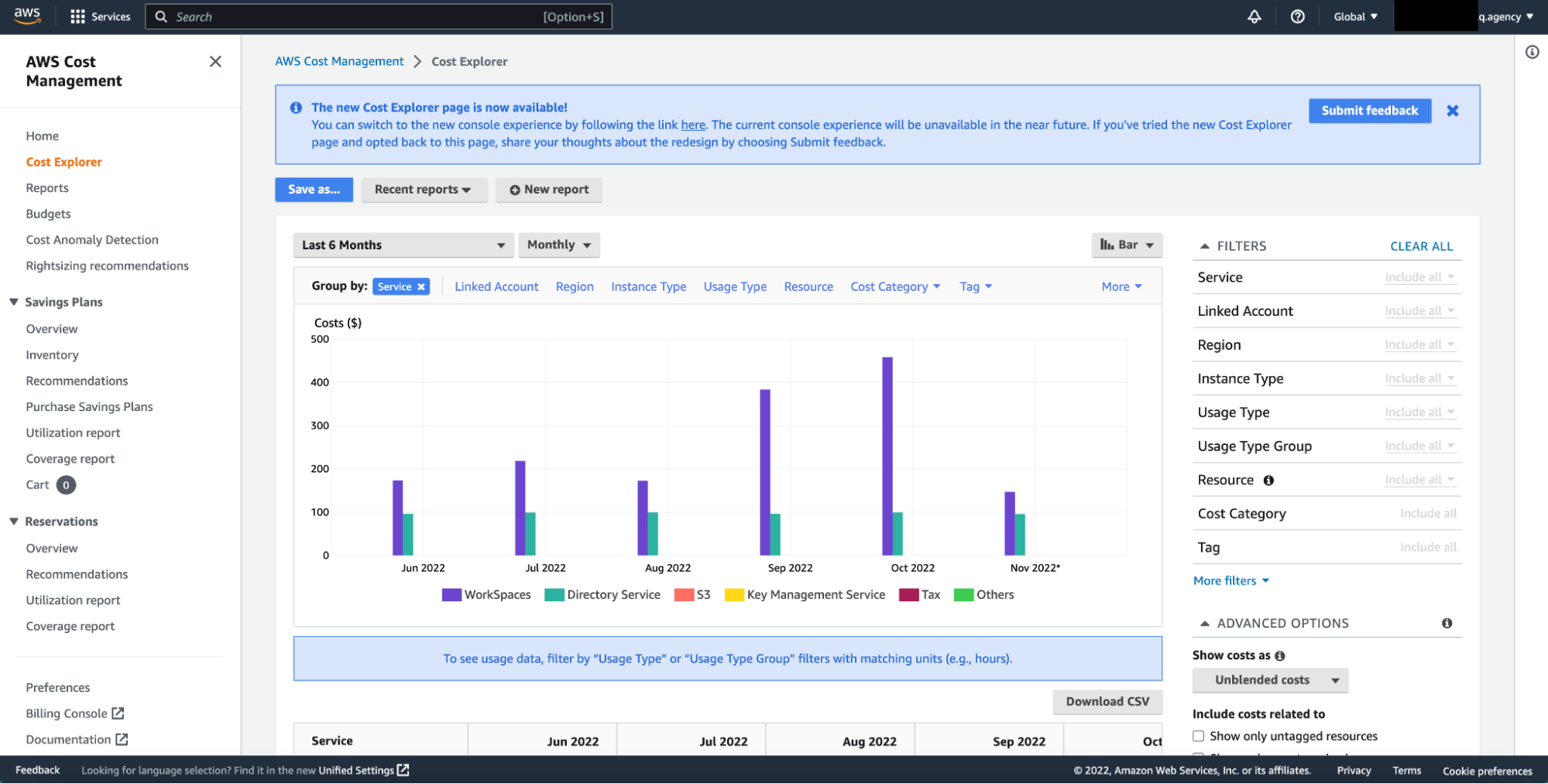Click the Save as... button
The height and width of the screenshot is (784, 1548).
(314, 190)
